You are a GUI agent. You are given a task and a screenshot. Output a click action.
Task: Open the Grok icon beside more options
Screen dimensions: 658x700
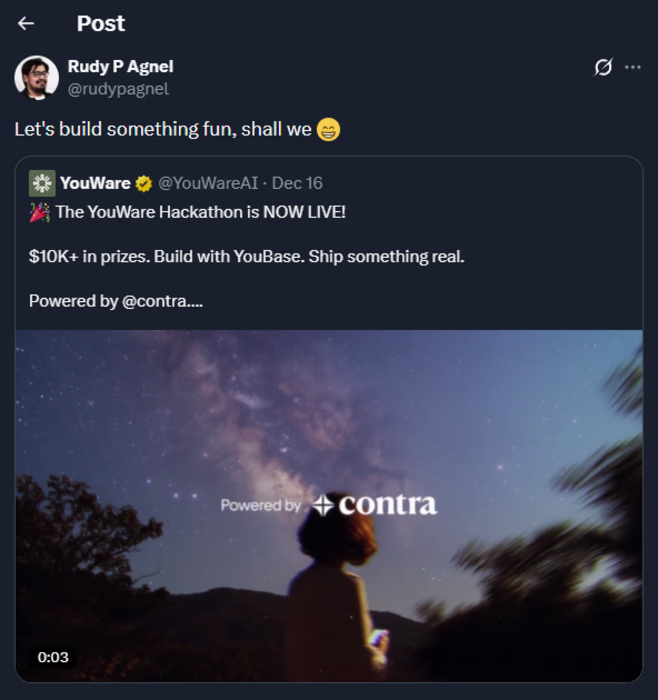click(603, 67)
